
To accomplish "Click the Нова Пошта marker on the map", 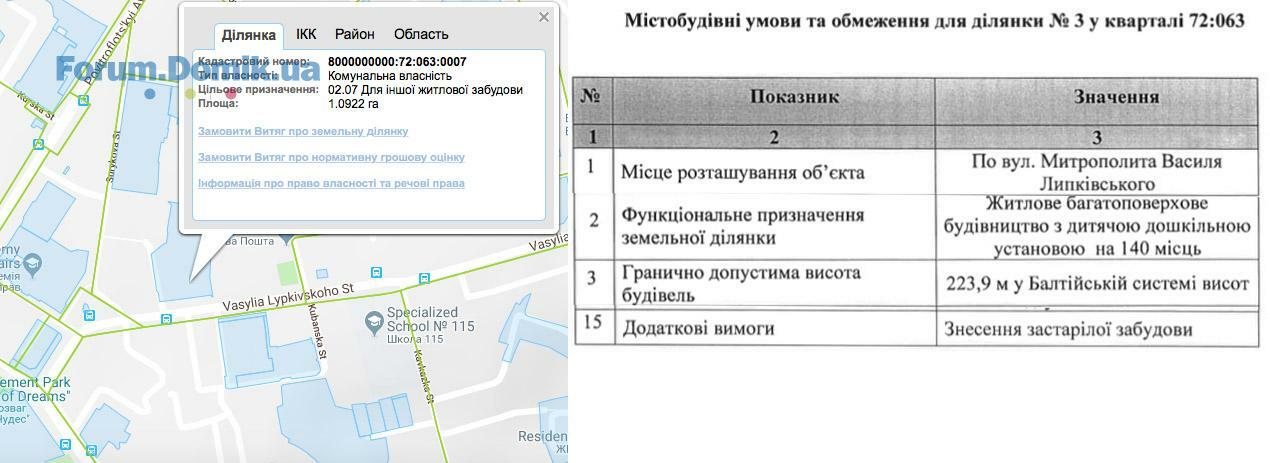I will click(288, 239).
